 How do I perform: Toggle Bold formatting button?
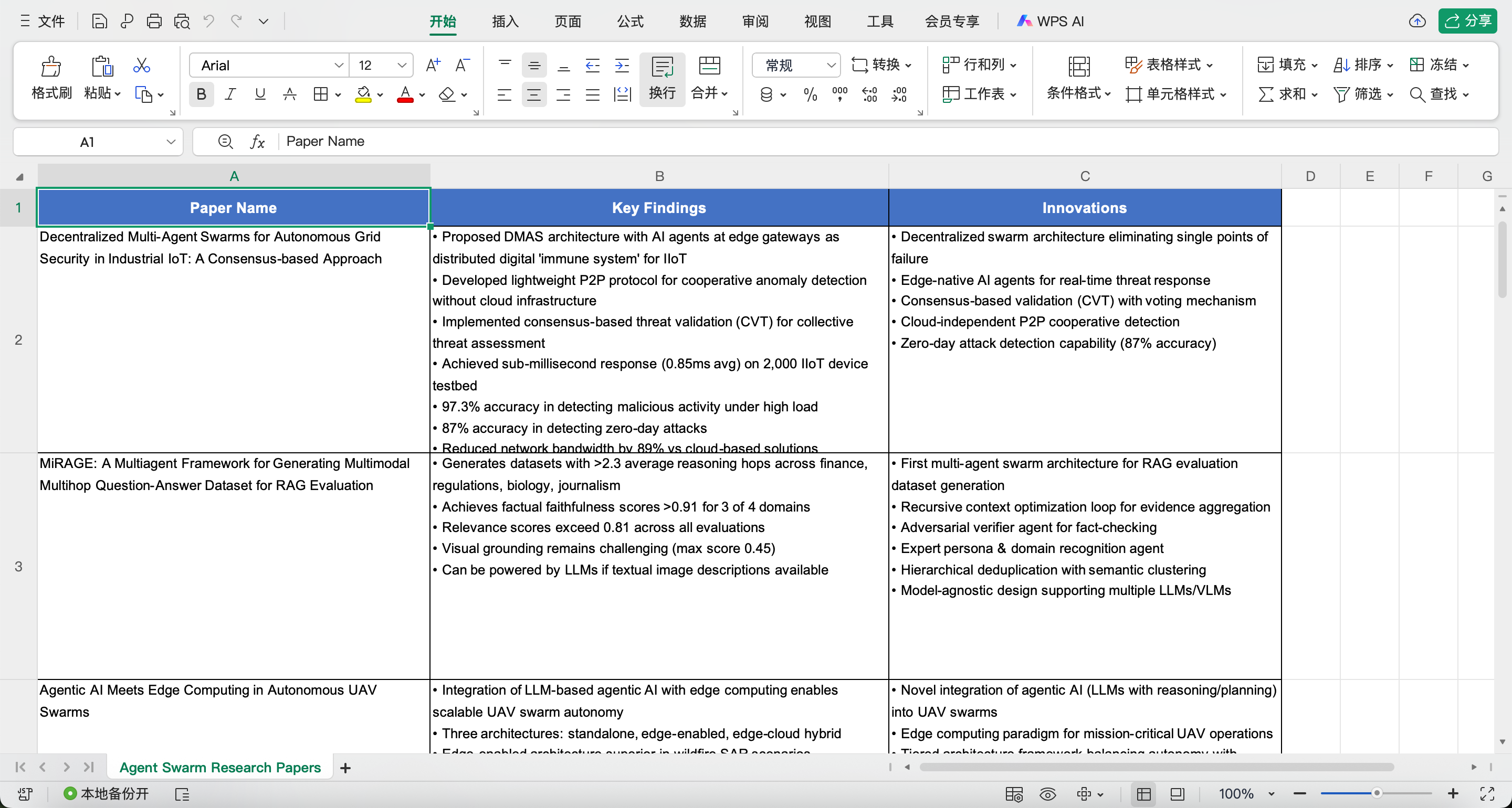coord(201,94)
